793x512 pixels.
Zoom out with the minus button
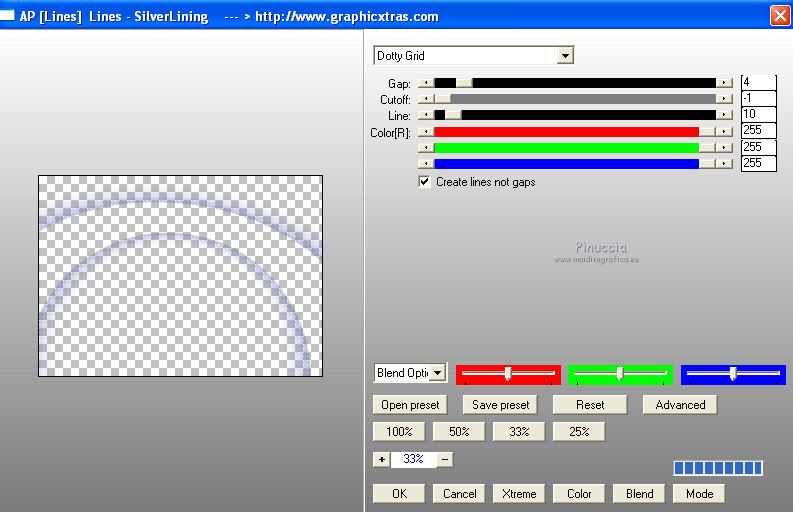point(445,459)
